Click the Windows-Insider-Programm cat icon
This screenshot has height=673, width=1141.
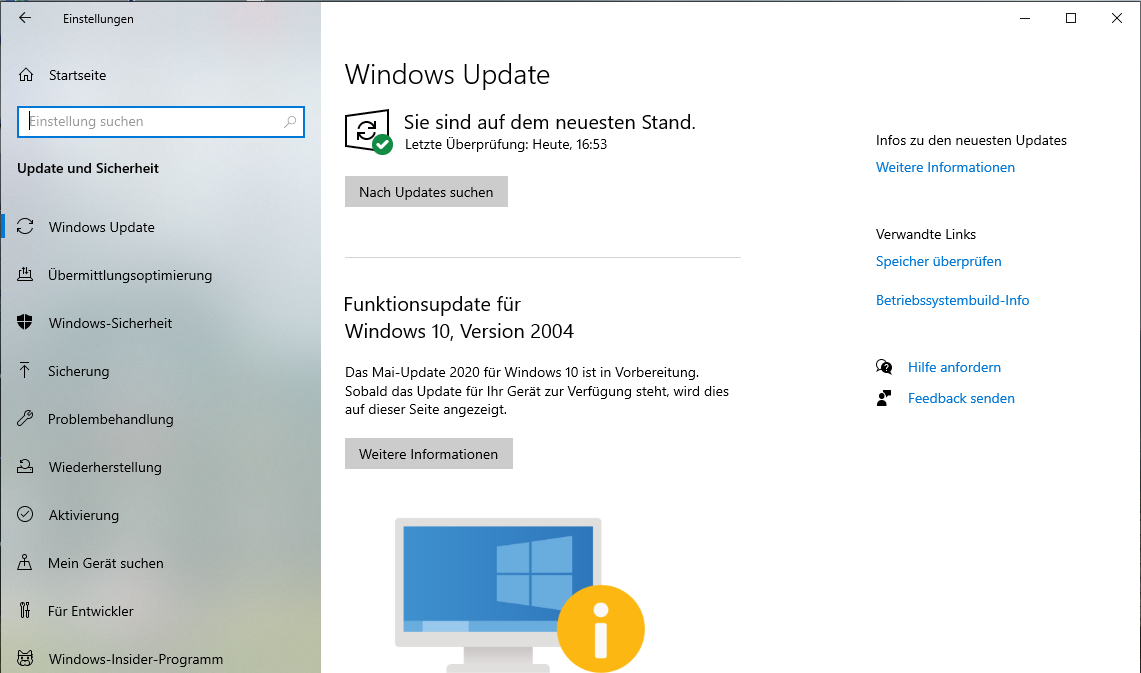coord(25,658)
